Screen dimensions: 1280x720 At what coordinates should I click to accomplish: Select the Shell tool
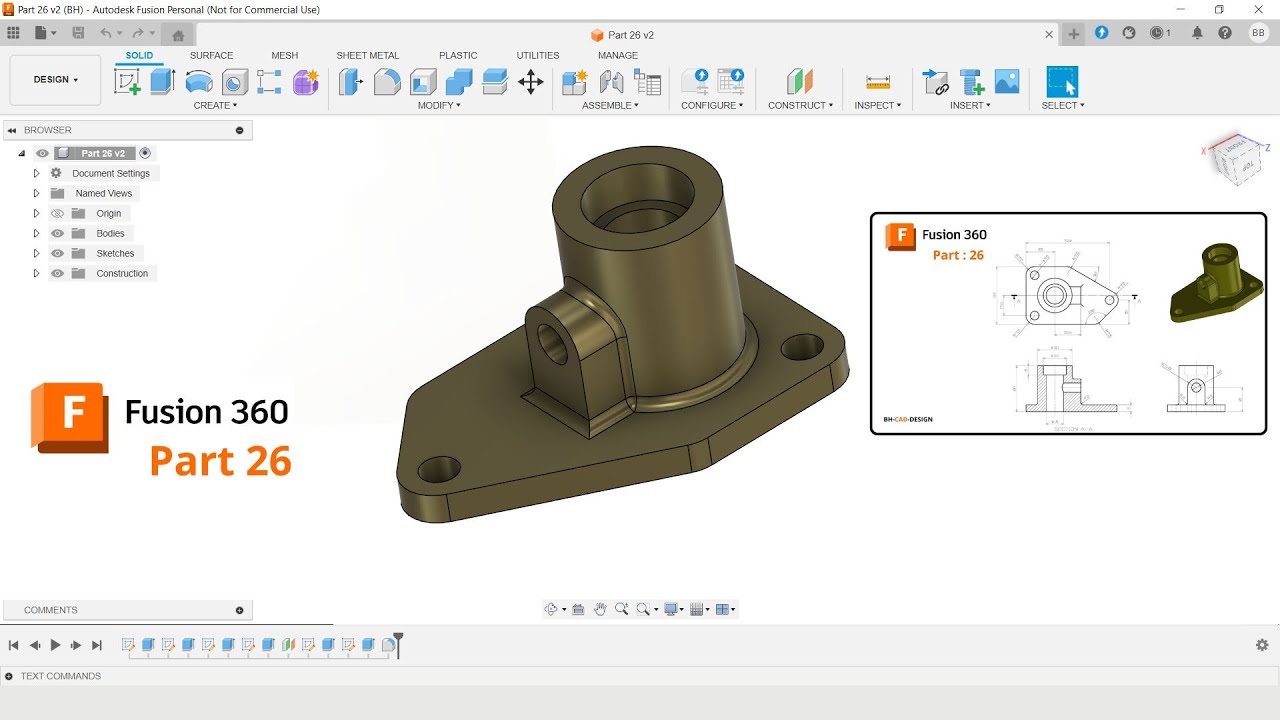423,82
